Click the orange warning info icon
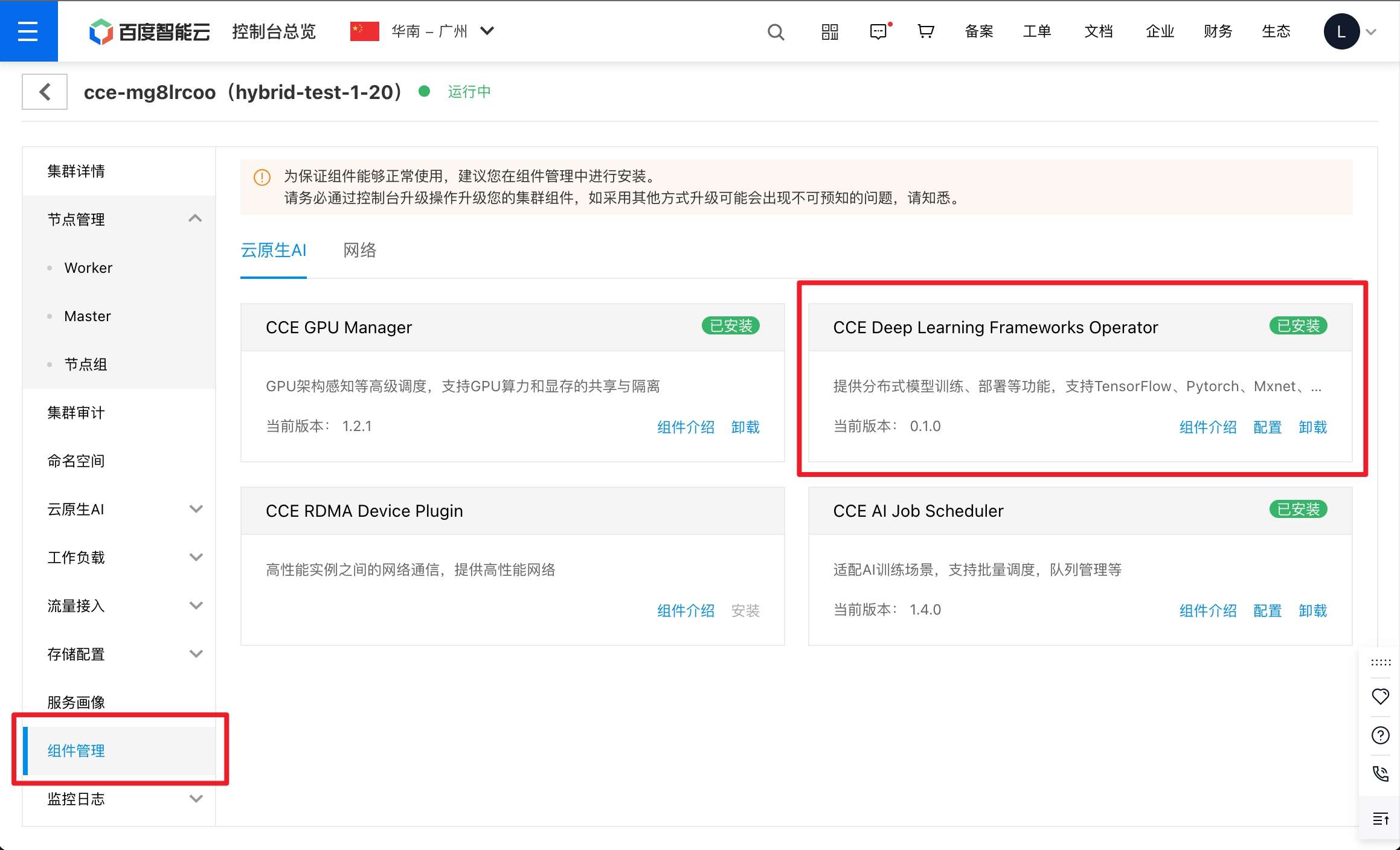This screenshot has height=850, width=1400. (x=262, y=177)
